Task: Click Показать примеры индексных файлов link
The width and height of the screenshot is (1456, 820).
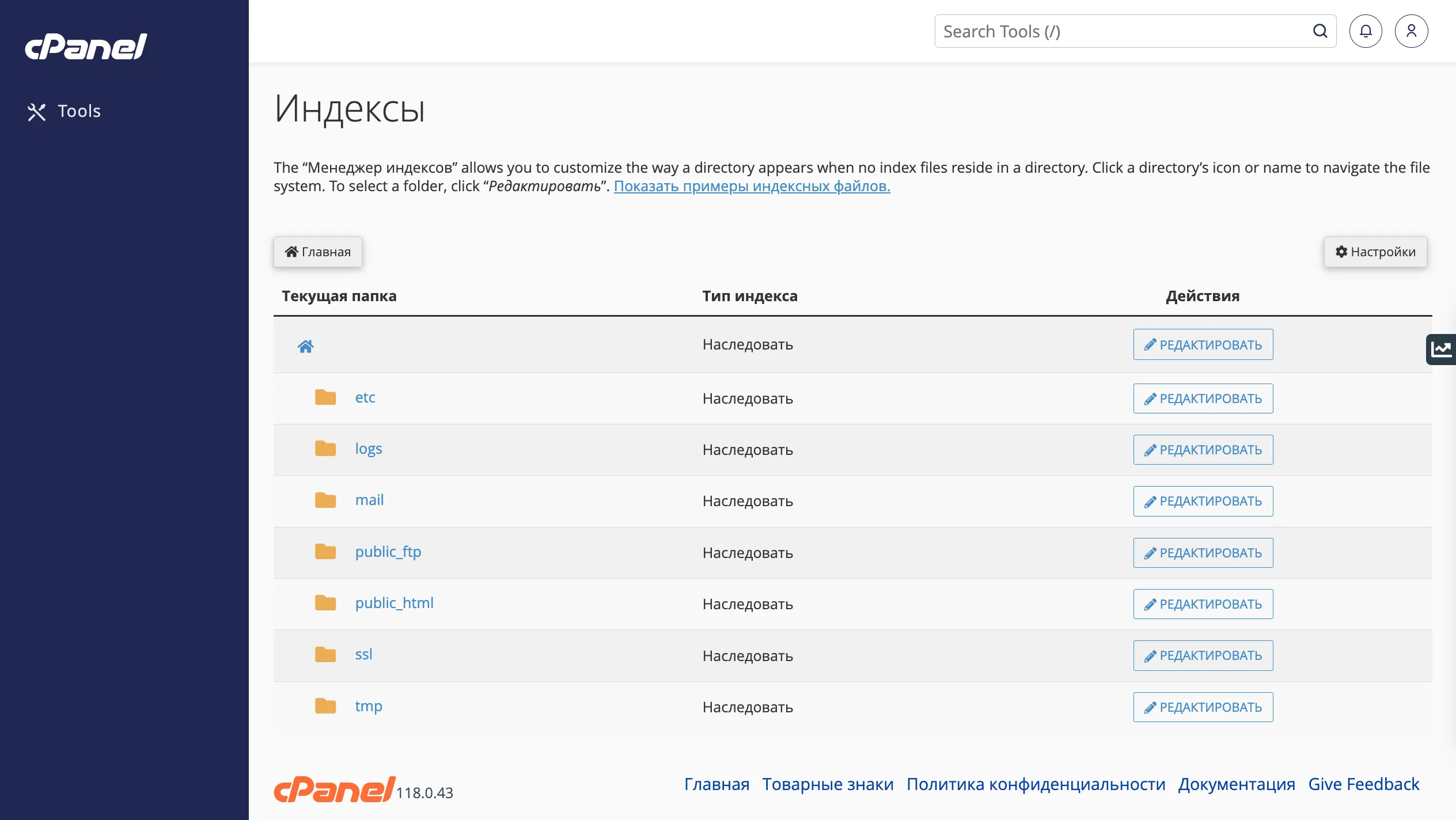Action: tap(752, 186)
